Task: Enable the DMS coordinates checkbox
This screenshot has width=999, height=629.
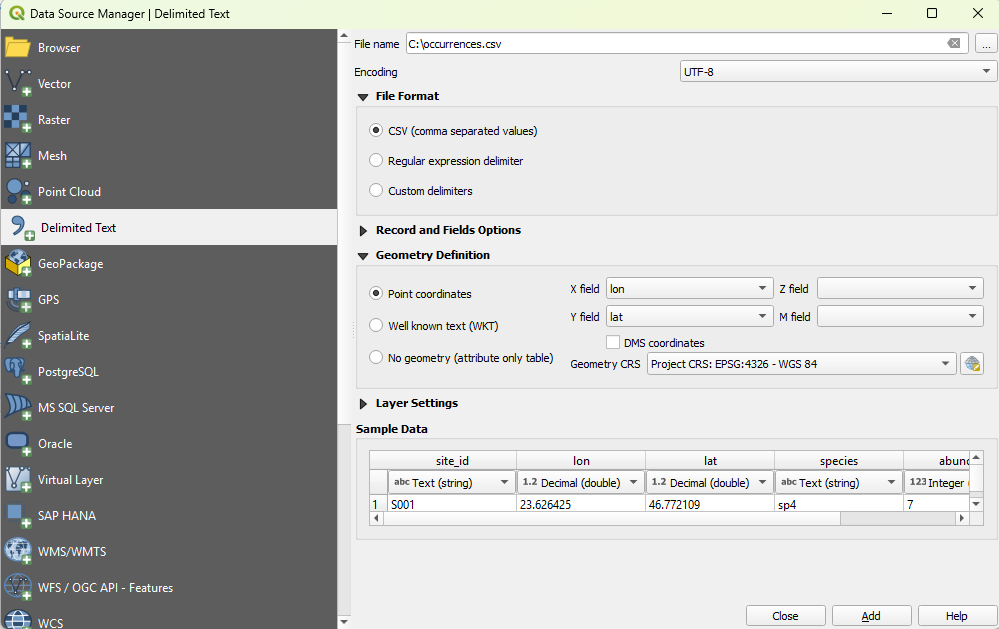Action: click(613, 342)
